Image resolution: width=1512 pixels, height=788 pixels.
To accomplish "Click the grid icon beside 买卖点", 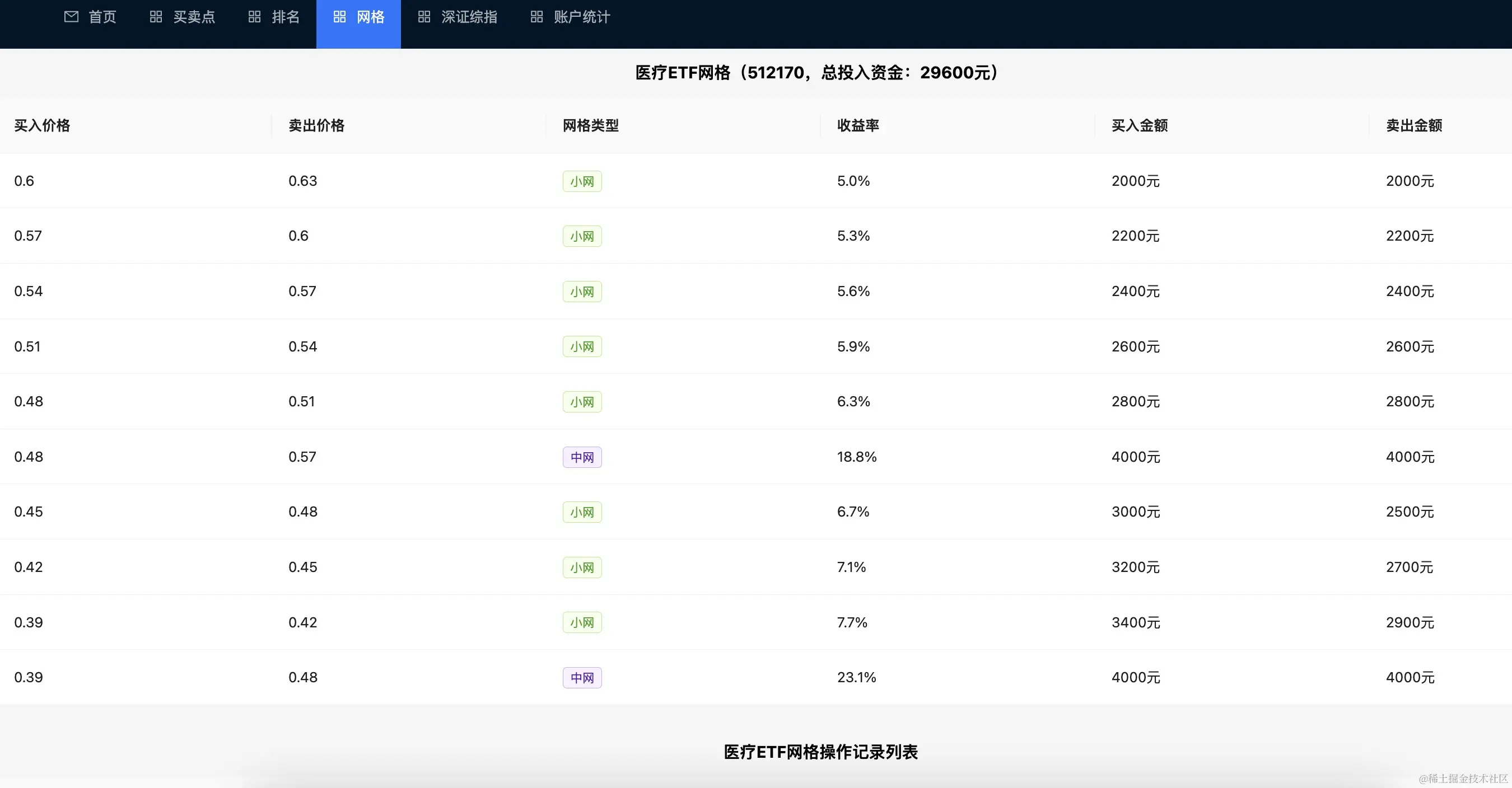I will pos(156,17).
